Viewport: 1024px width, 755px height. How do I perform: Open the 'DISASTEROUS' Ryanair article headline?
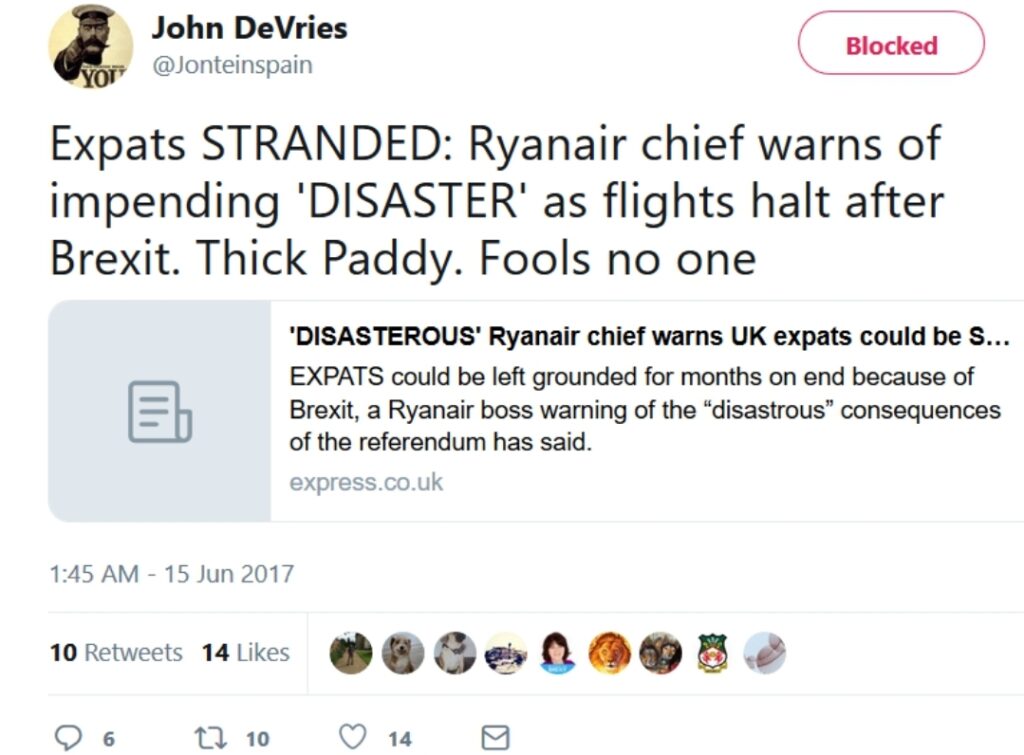[649, 336]
